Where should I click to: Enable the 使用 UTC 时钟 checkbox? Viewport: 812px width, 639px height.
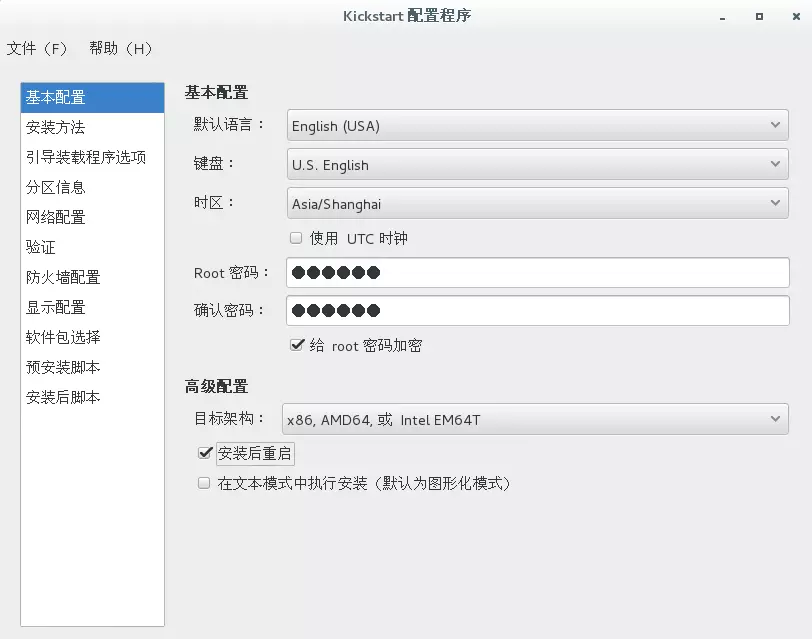(296, 238)
